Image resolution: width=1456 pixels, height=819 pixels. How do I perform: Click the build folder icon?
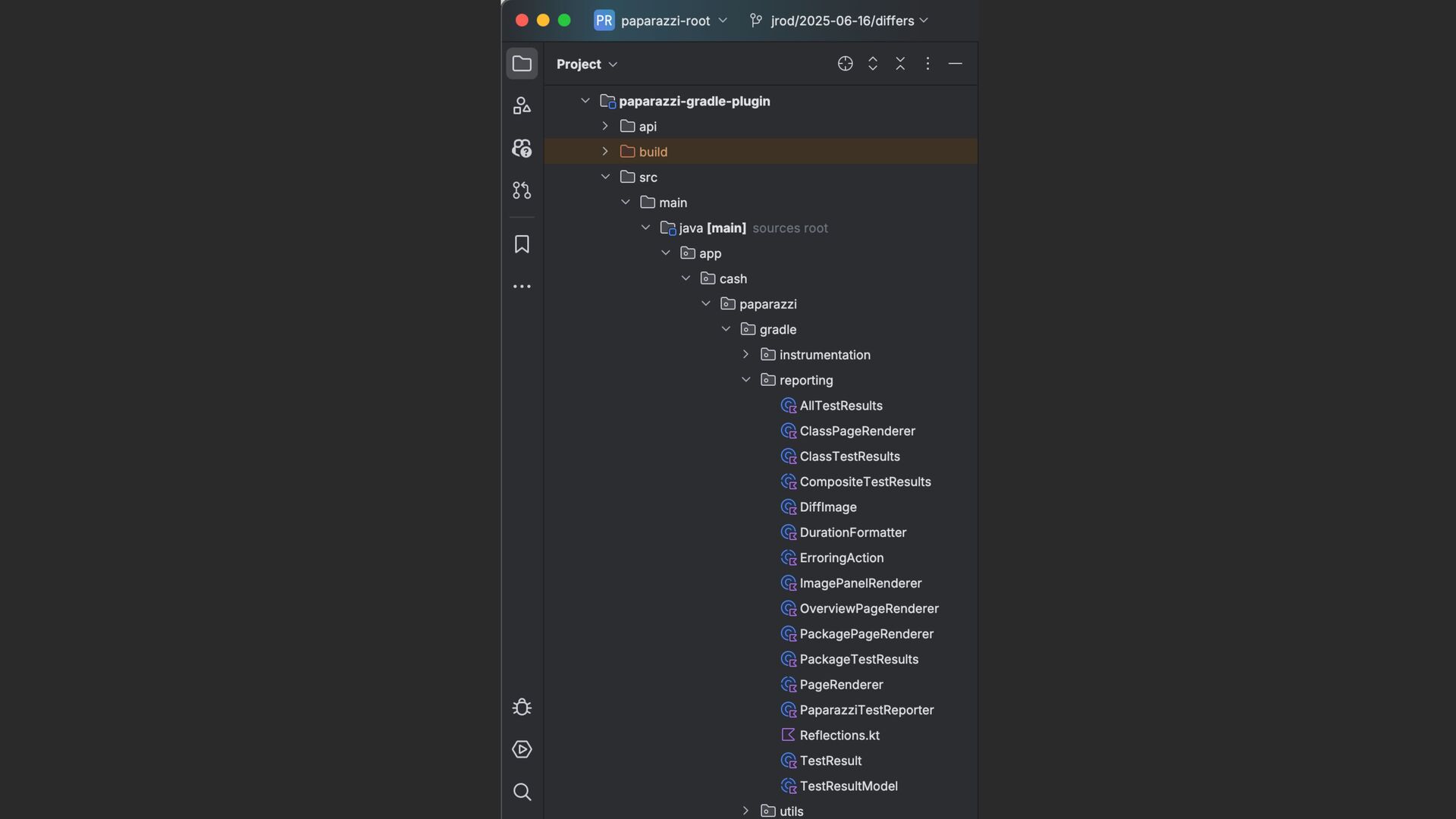click(x=627, y=152)
